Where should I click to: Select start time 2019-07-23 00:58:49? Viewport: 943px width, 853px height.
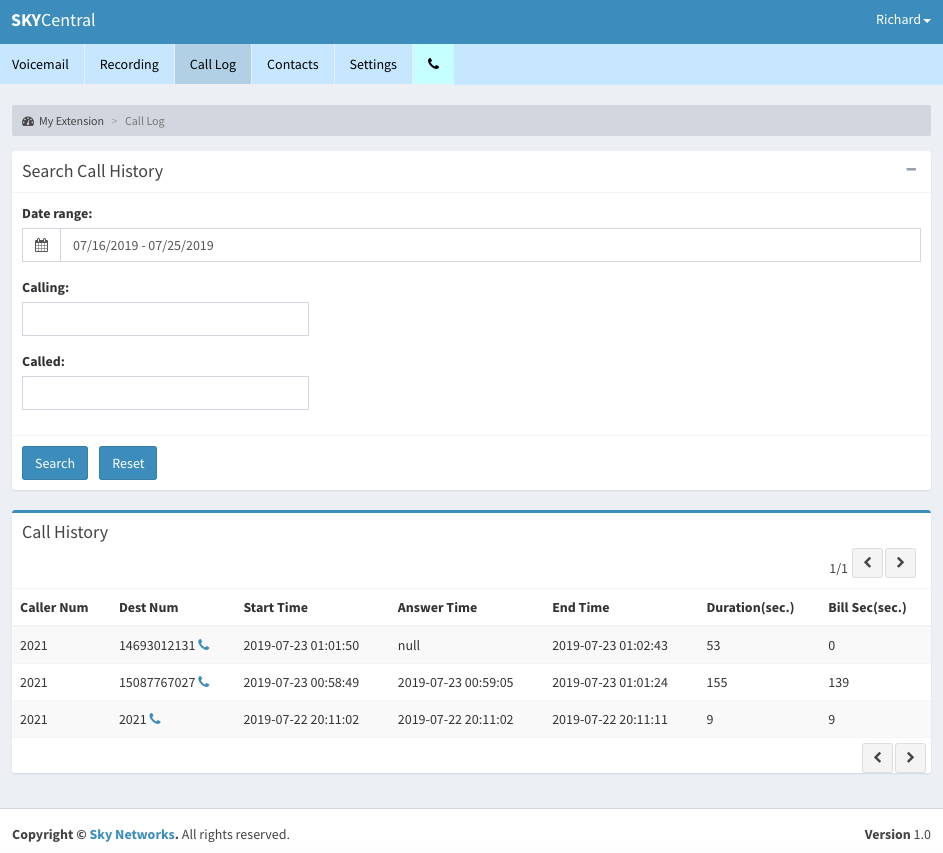point(301,683)
